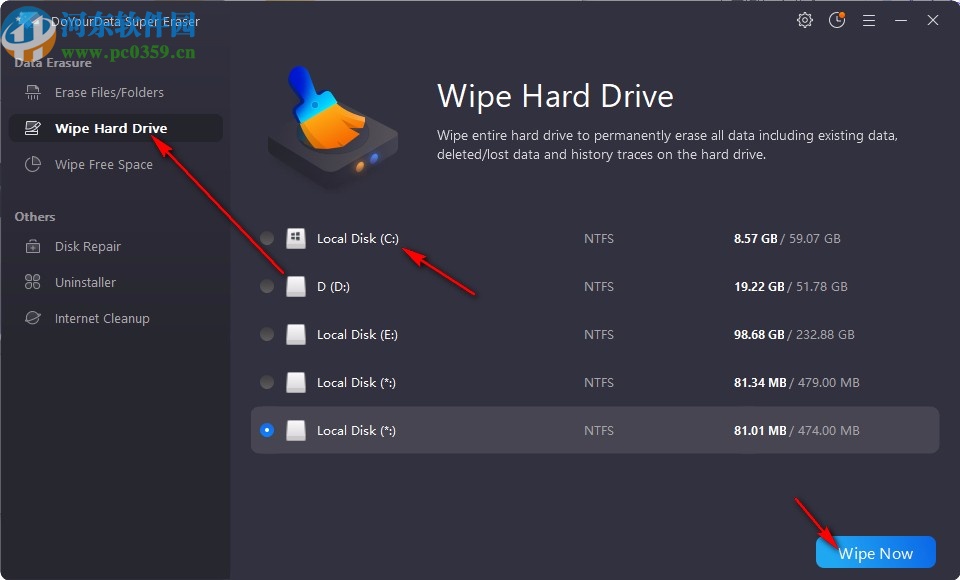Open the Erase Files/Folders section

pyautogui.click(x=109, y=93)
